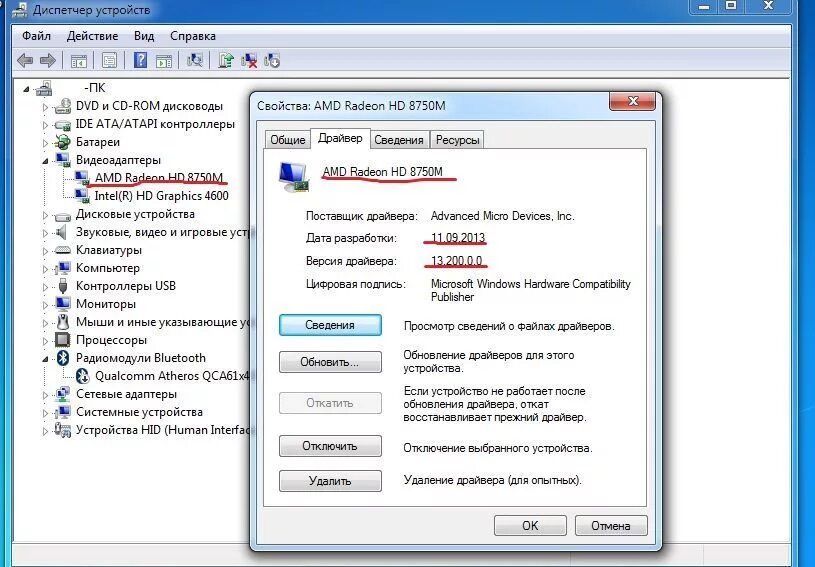Click the Disable device down-arrow icon

pyautogui.click(x=272, y=60)
